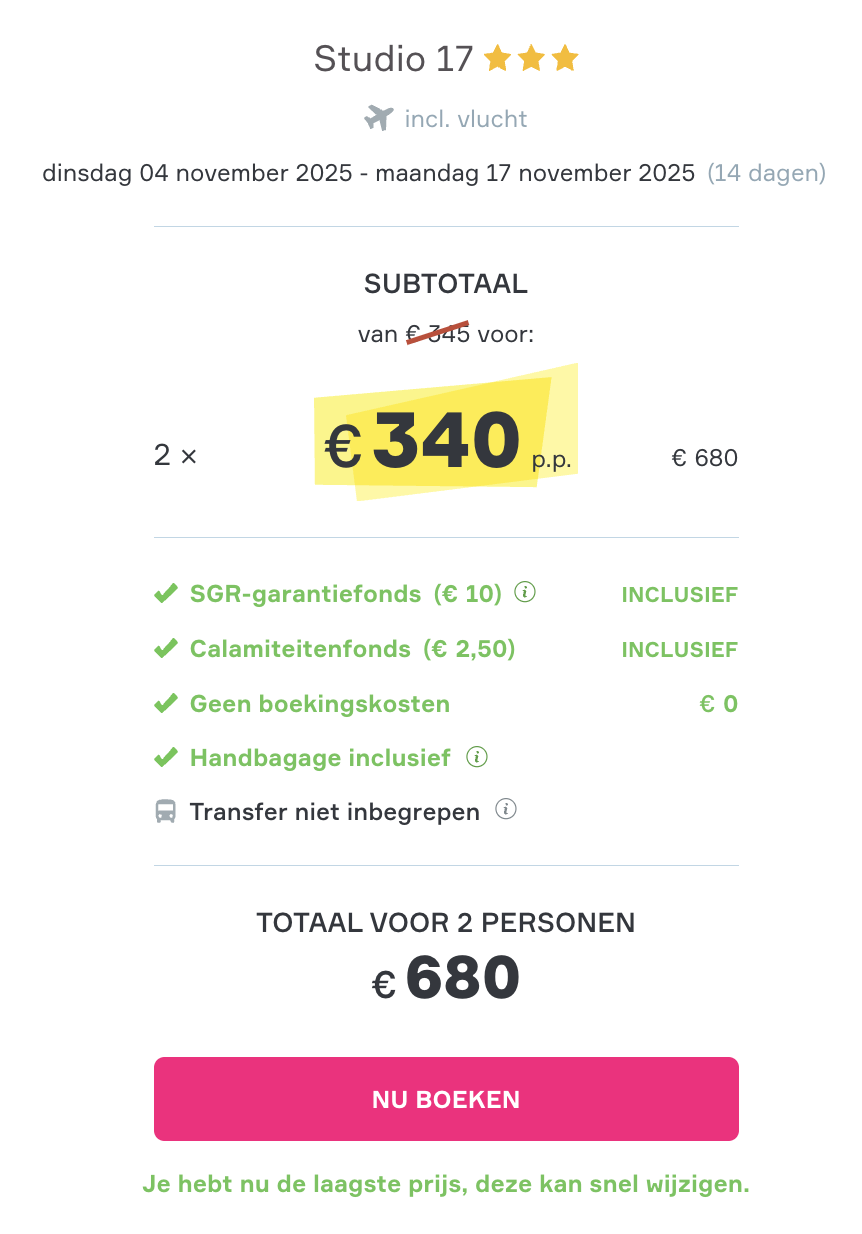Click the INCLUSIEF label beside SGR-garantiefonds

(x=679, y=593)
